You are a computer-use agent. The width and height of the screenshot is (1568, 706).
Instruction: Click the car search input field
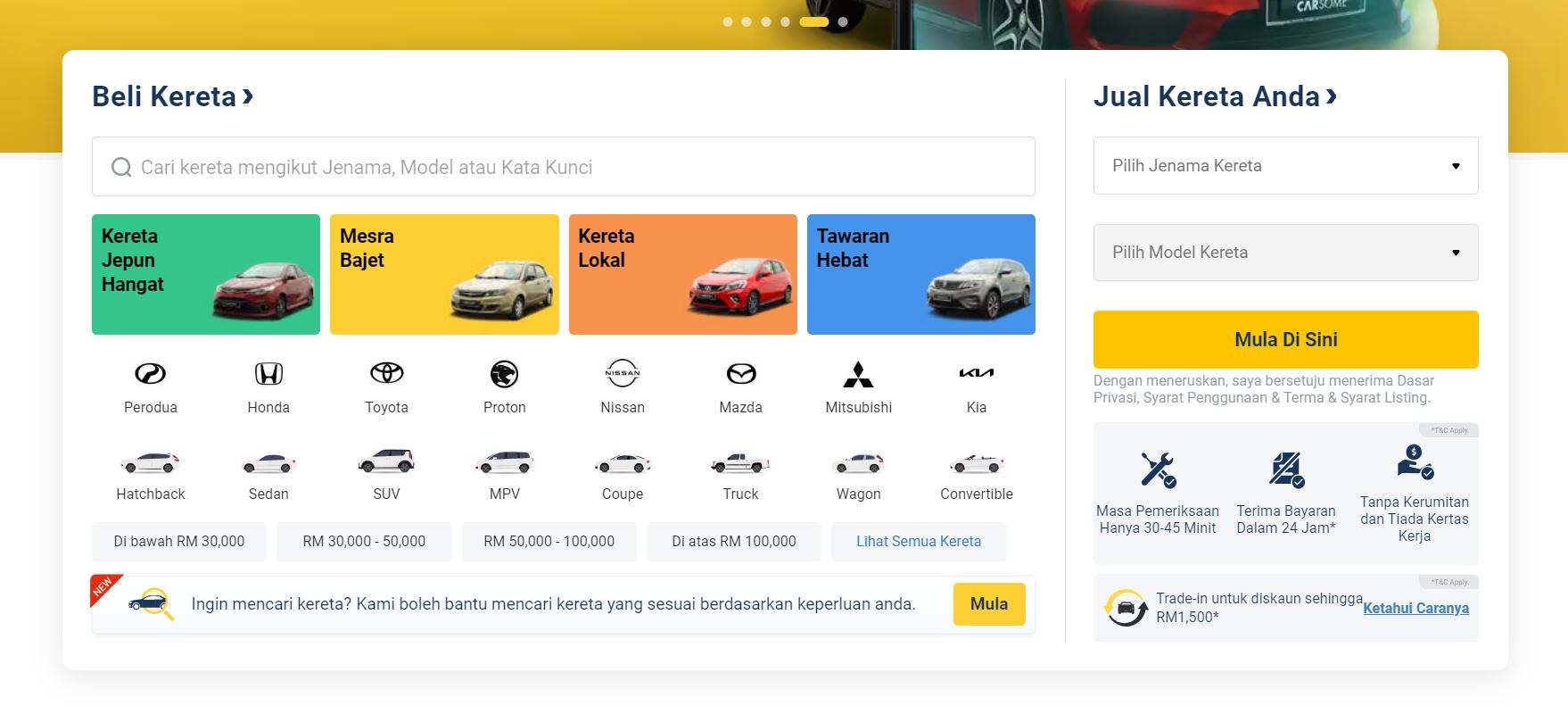(x=563, y=167)
